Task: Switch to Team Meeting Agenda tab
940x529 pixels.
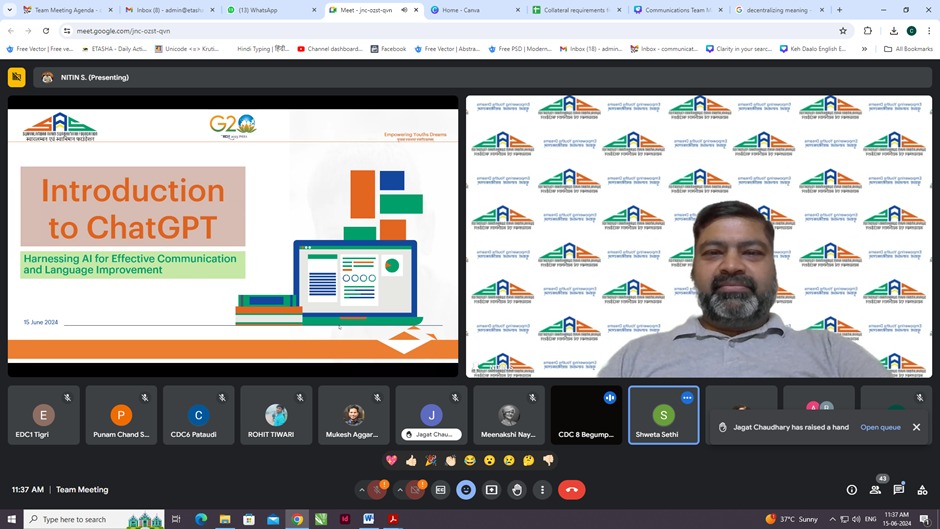Action: 68,10
